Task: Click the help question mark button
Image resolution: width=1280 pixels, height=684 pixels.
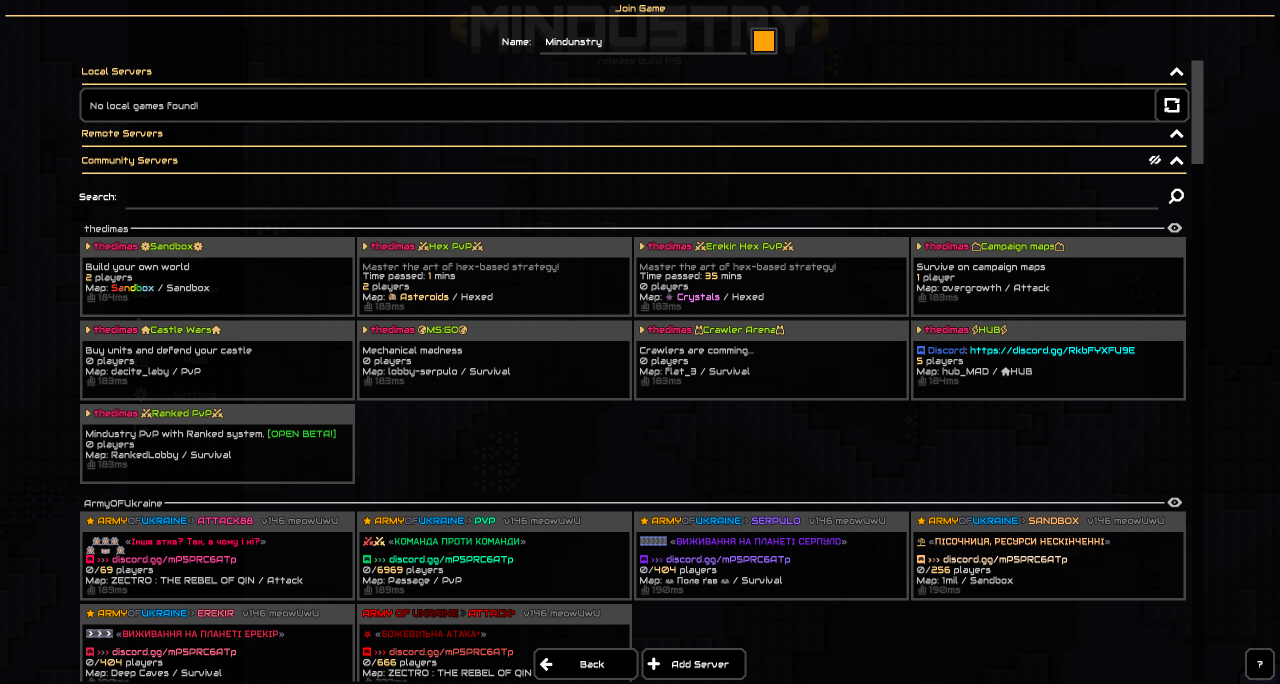Action: [x=1259, y=663]
